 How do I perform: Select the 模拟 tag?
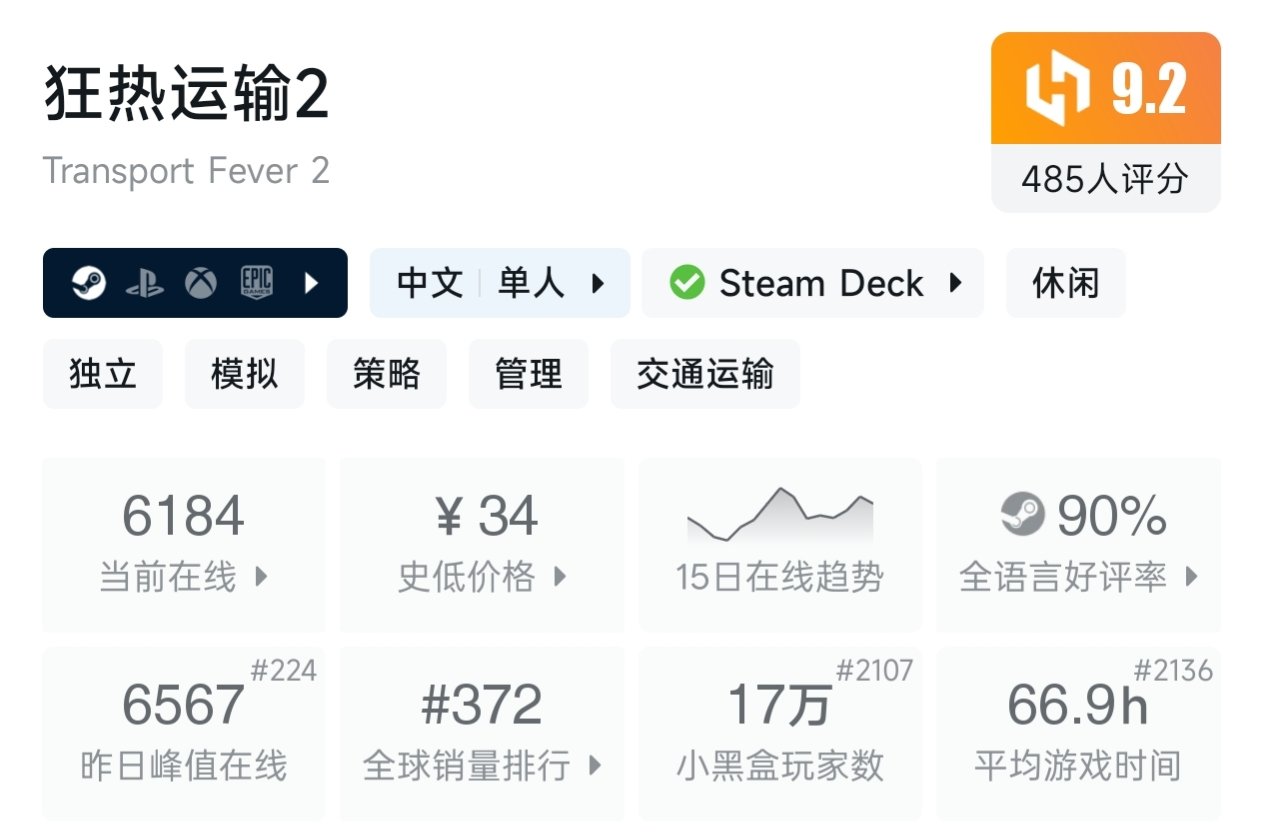click(244, 374)
